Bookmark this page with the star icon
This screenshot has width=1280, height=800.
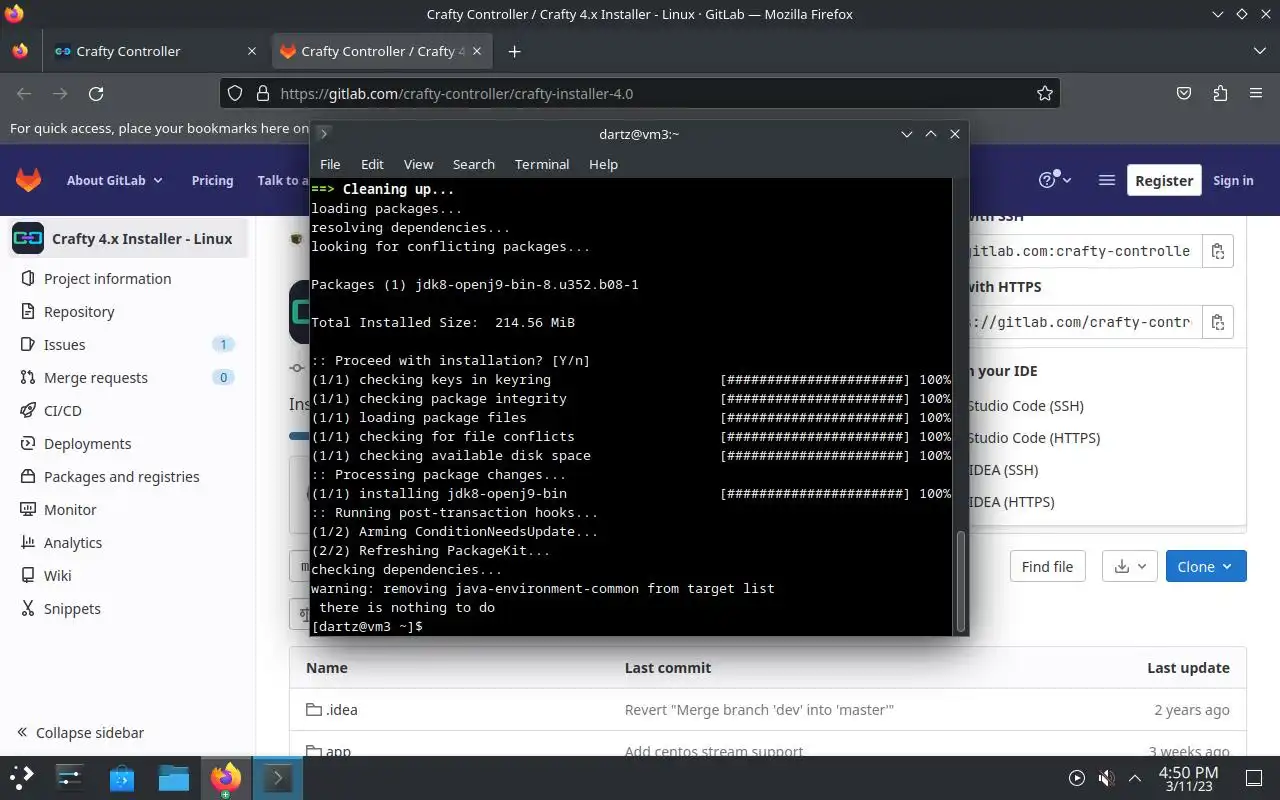(1045, 93)
